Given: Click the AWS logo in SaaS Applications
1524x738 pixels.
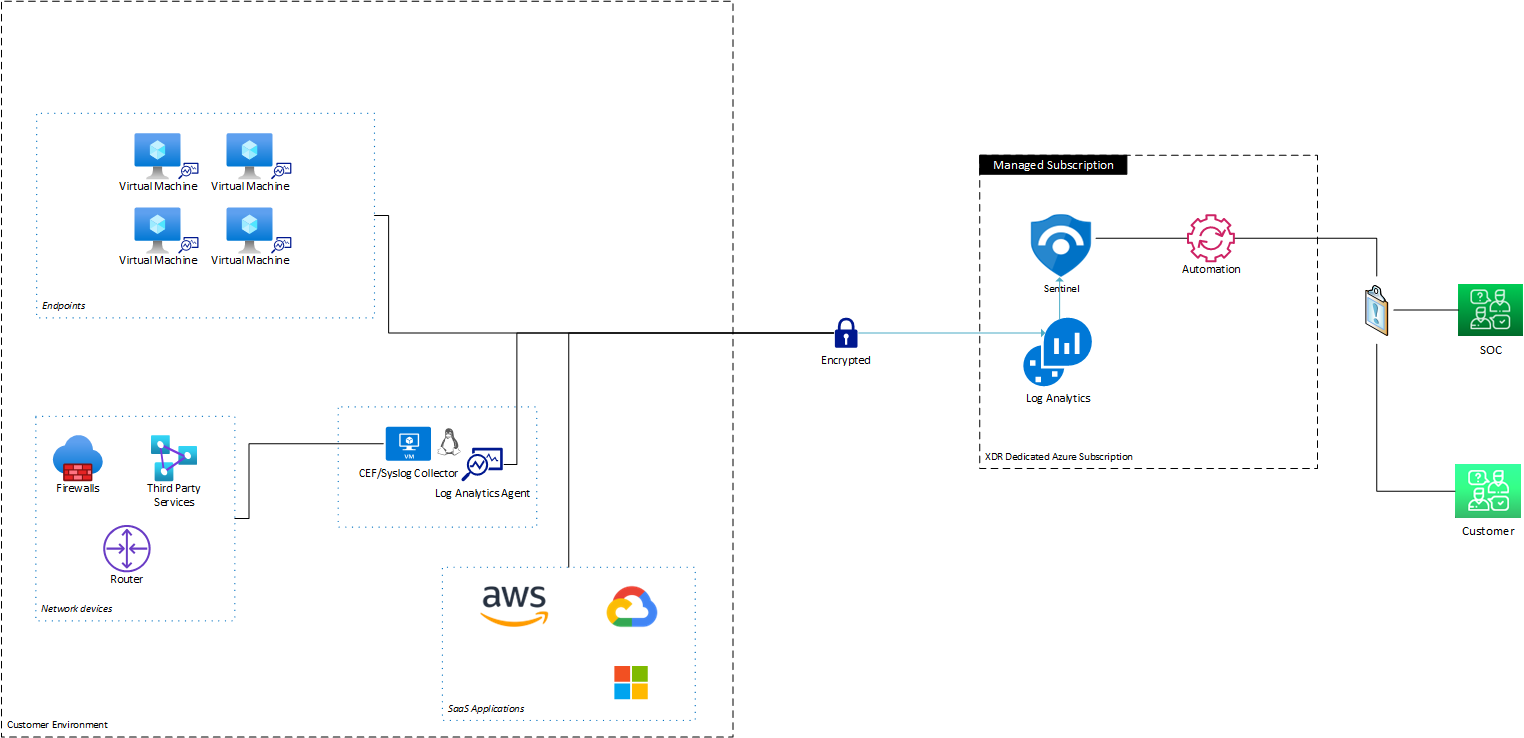Looking at the screenshot, I should pos(514,604).
